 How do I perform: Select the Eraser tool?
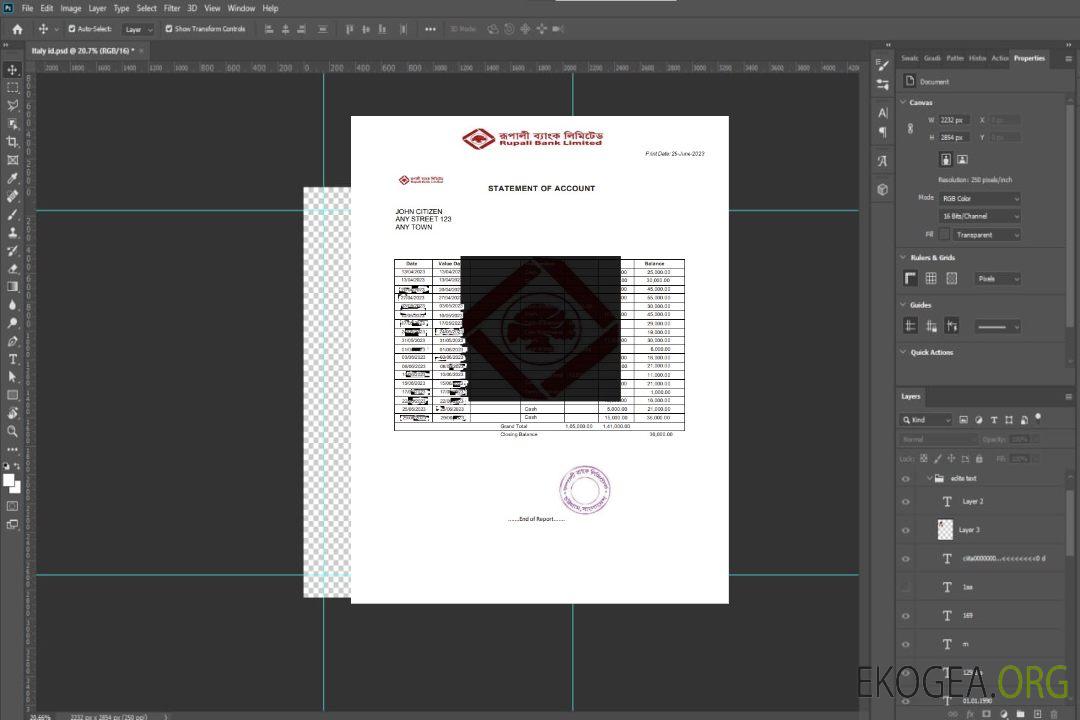(x=12, y=269)
